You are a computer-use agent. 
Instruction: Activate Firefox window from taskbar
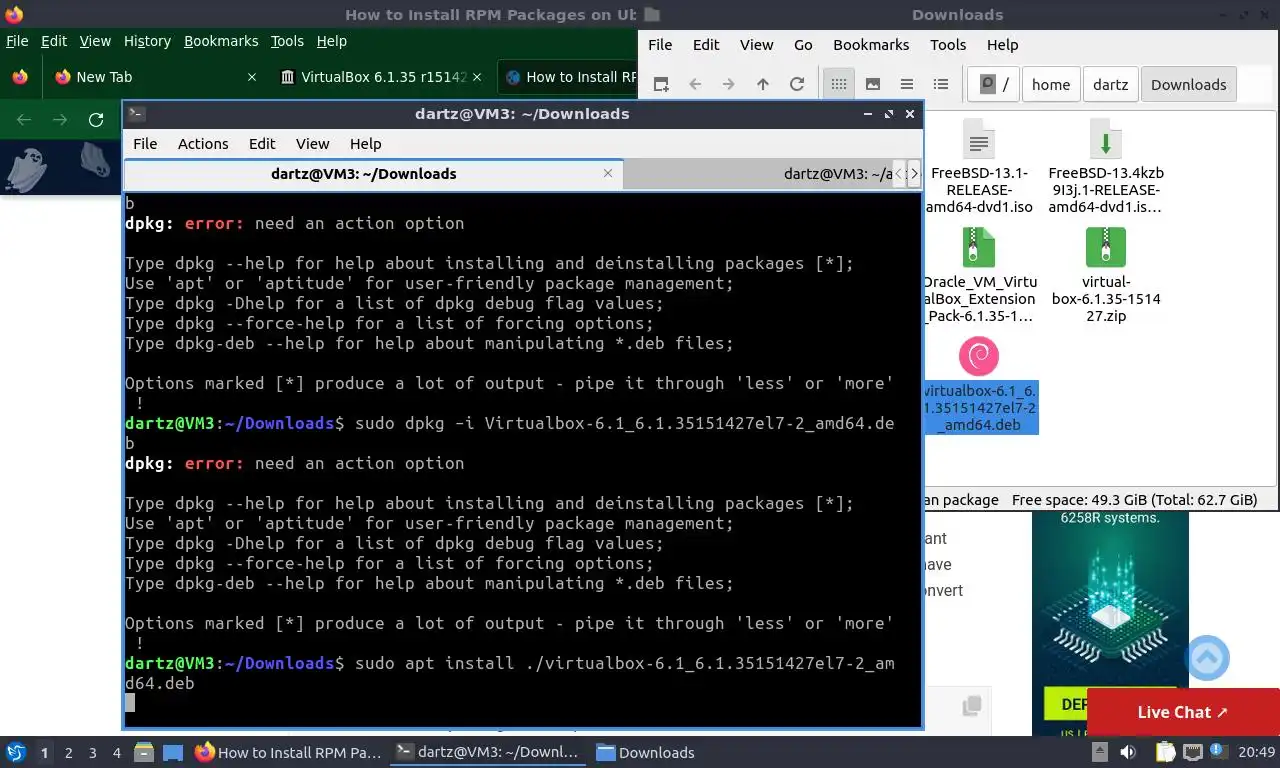pyautogui.click(x=288, y=752)
